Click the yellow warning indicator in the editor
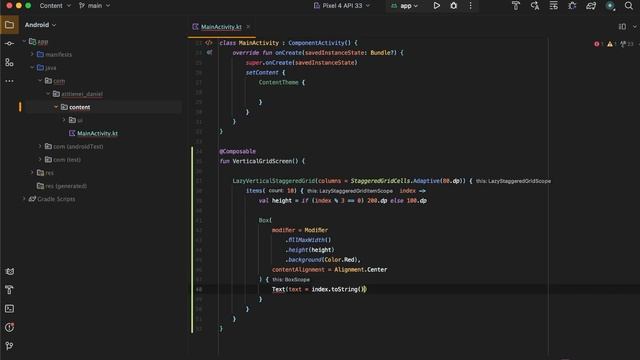 tap(611, 44)
